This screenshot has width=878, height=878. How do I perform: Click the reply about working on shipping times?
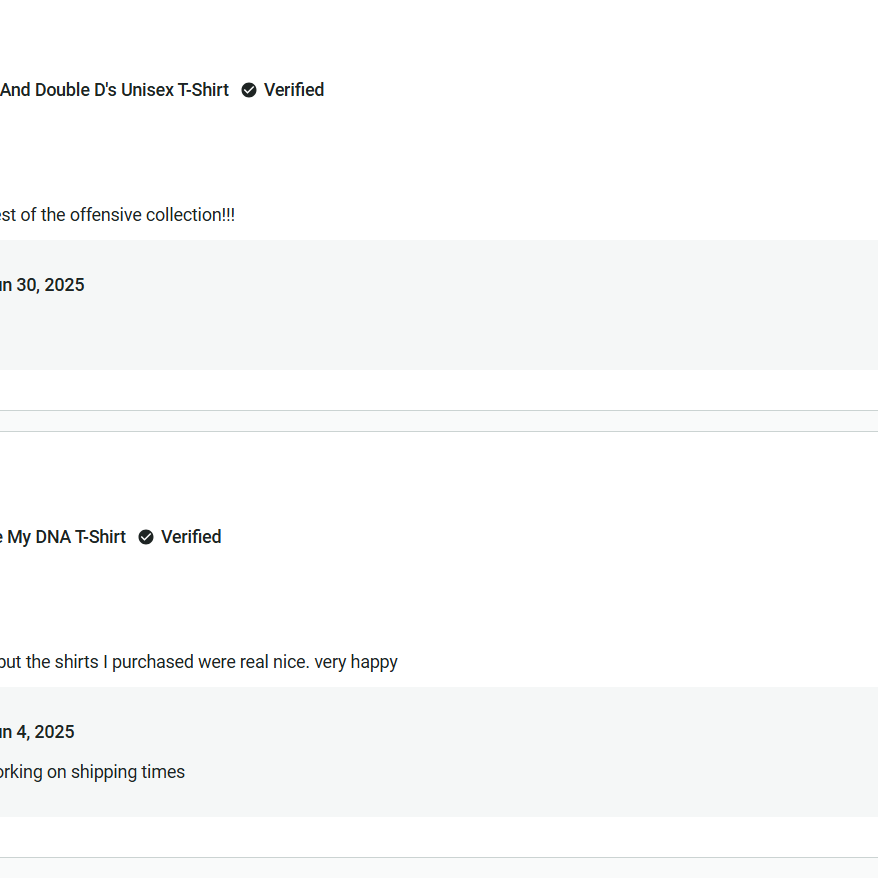point(92,772)
